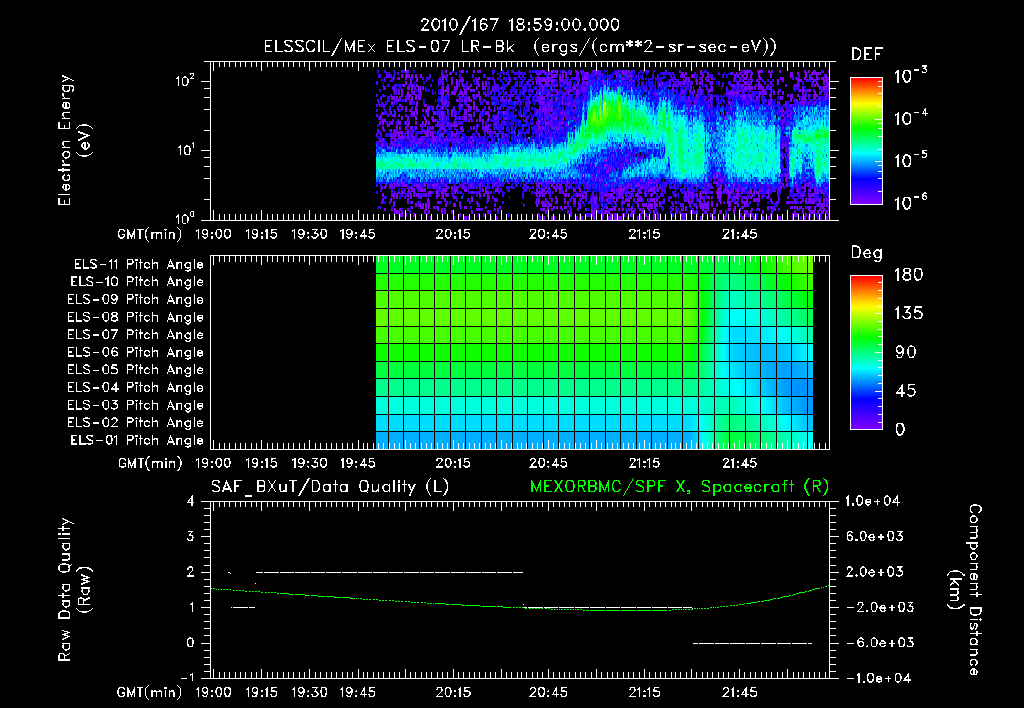Click the ELS-08 Pitch Angle row label
The height and width of the screenshot is (708, 1024).
click(x=135, y=317)
